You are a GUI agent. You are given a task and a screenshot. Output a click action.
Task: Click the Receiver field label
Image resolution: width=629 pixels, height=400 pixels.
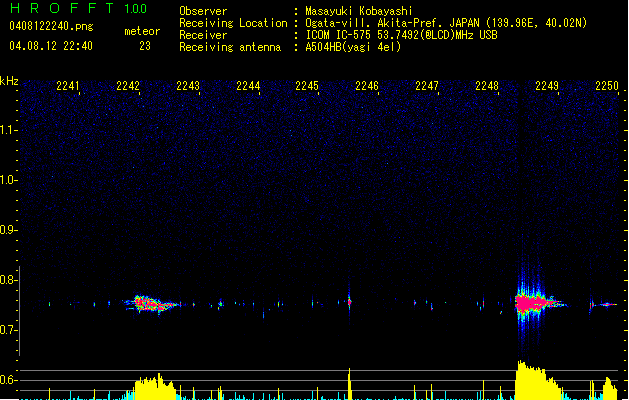[x=203, y=35]
